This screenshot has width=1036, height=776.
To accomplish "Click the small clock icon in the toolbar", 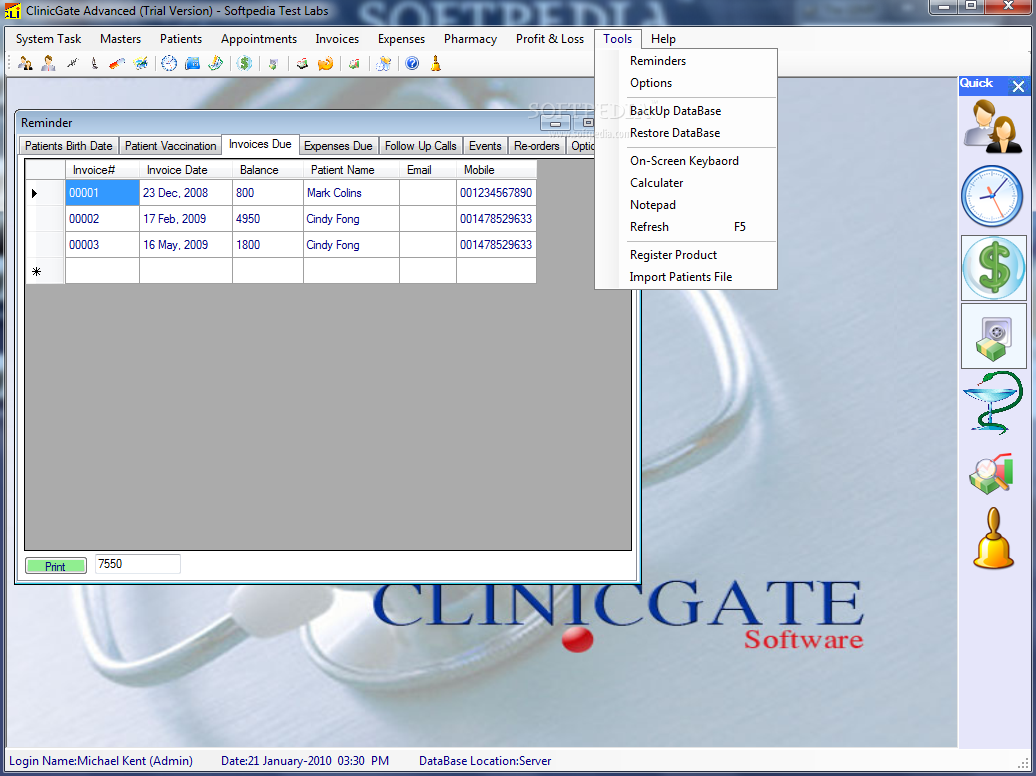I will tap(169, 63).
